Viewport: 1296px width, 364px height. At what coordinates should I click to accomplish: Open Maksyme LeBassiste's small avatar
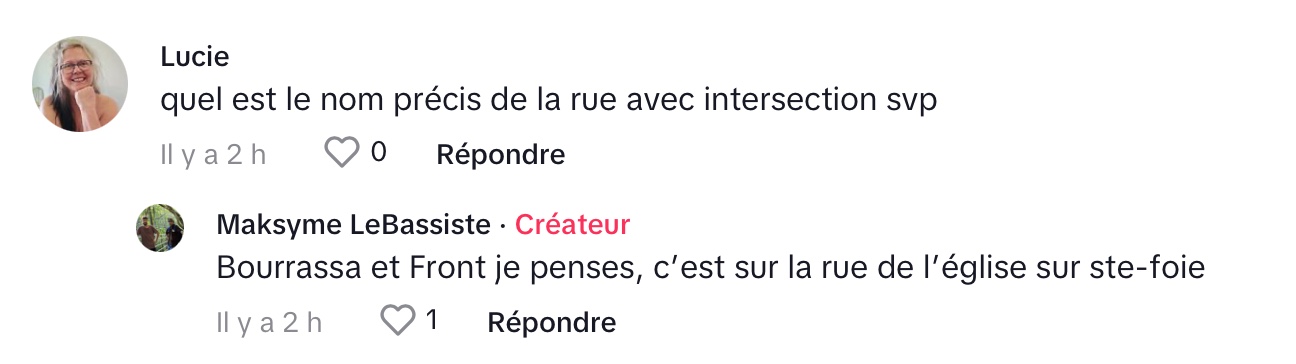click(160, 228)
